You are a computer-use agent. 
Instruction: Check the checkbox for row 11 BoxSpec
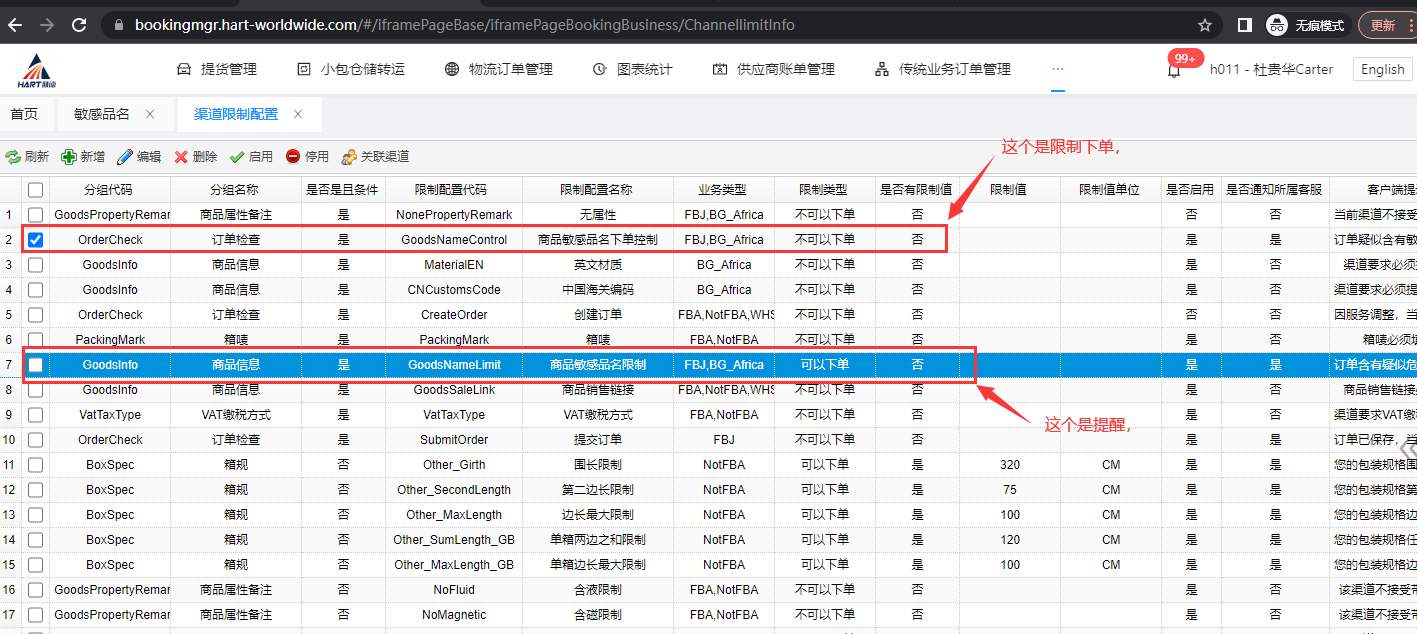pyautogui.click(x=36, y=465)
